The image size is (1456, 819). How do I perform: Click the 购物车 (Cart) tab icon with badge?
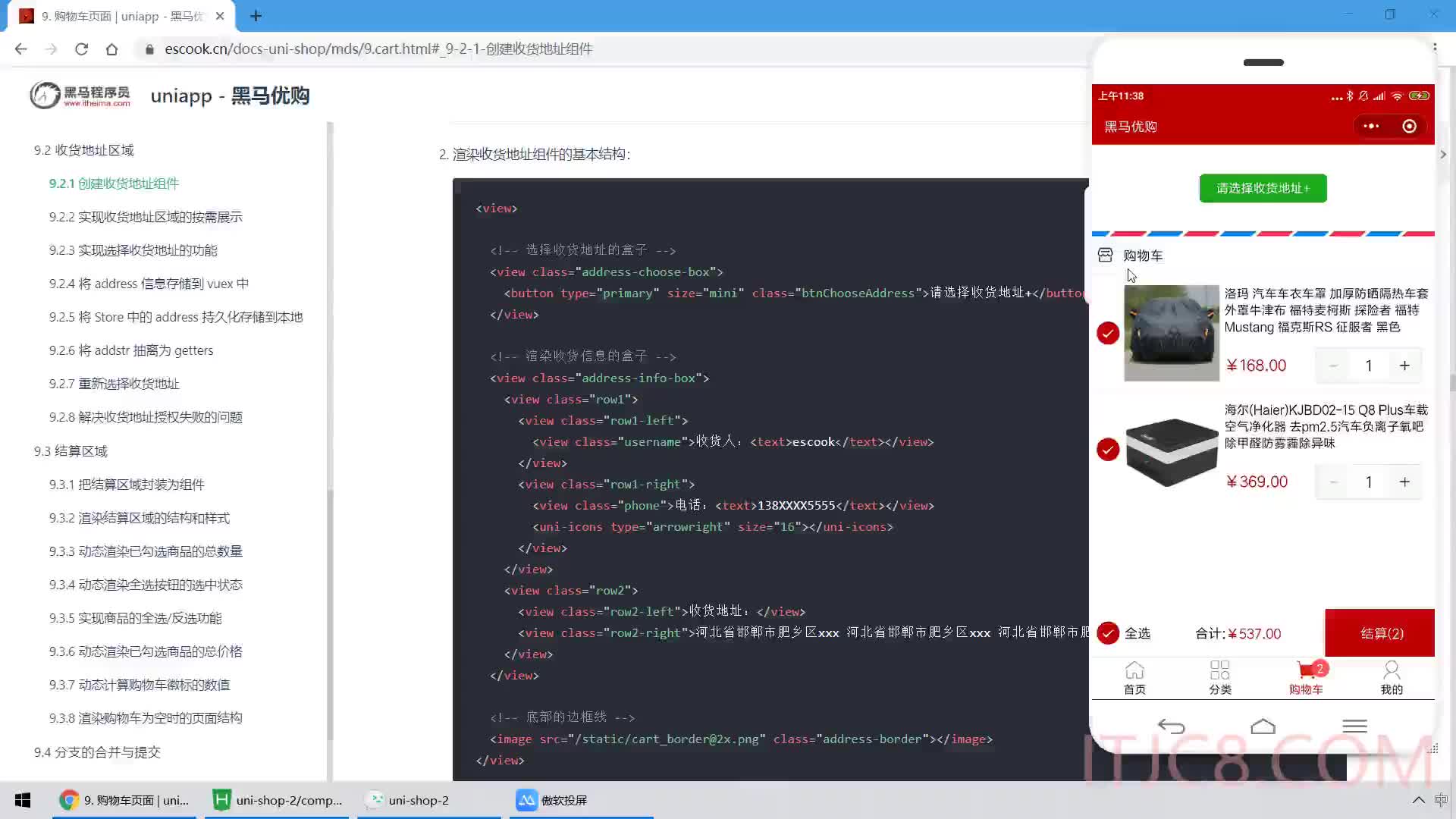(1306, 676)
